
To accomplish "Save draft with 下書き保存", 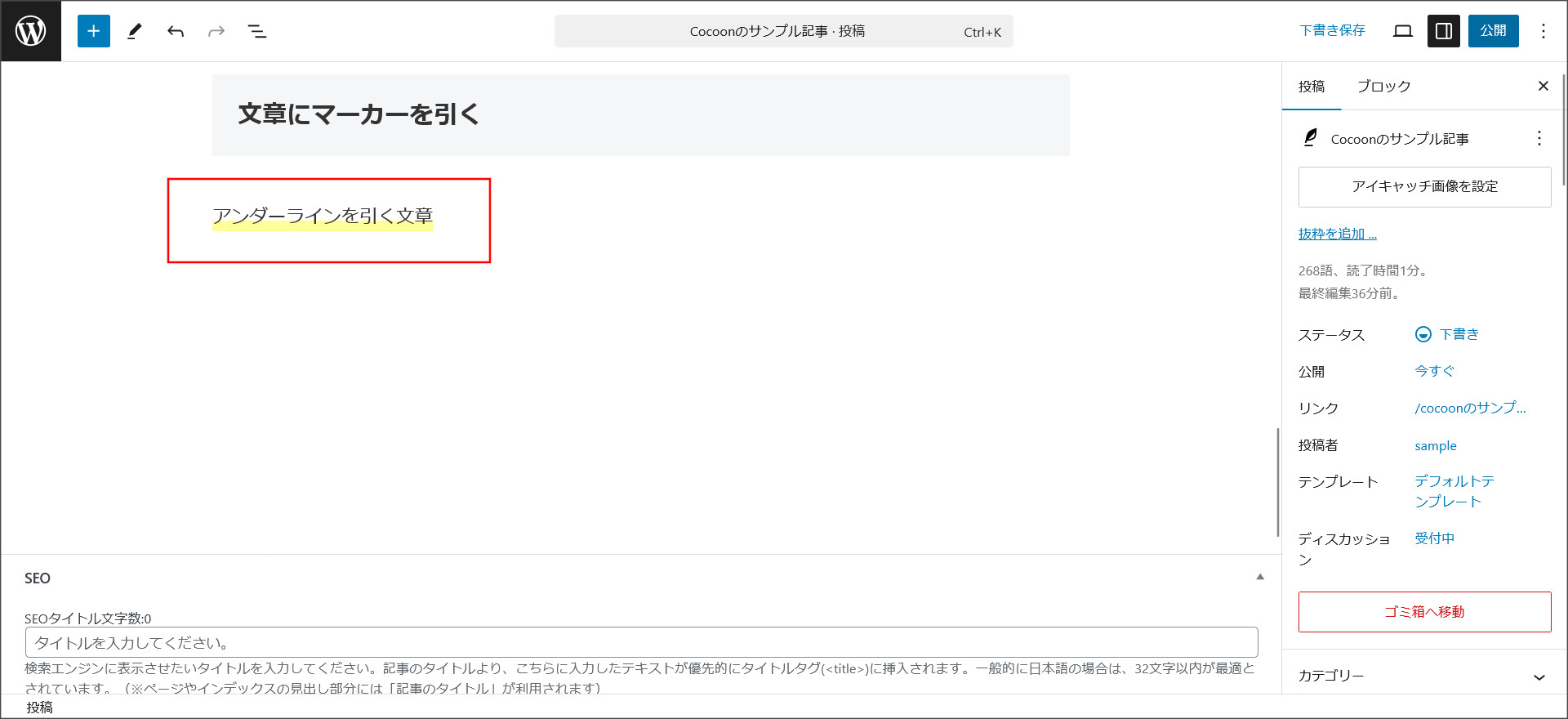I will tap(1332, 31).
